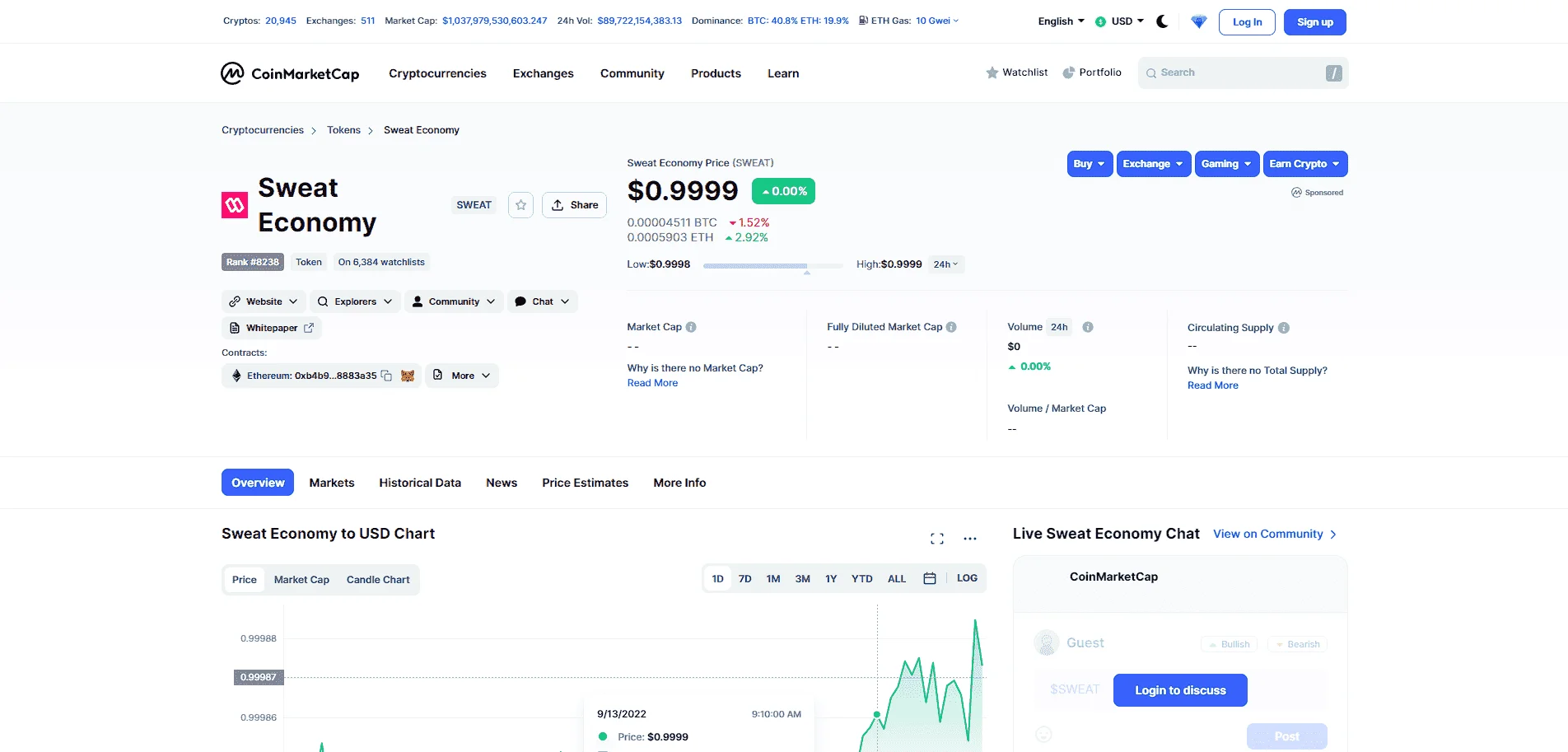
Task: Expand chart to fullscreen
Action: [937, 539]
